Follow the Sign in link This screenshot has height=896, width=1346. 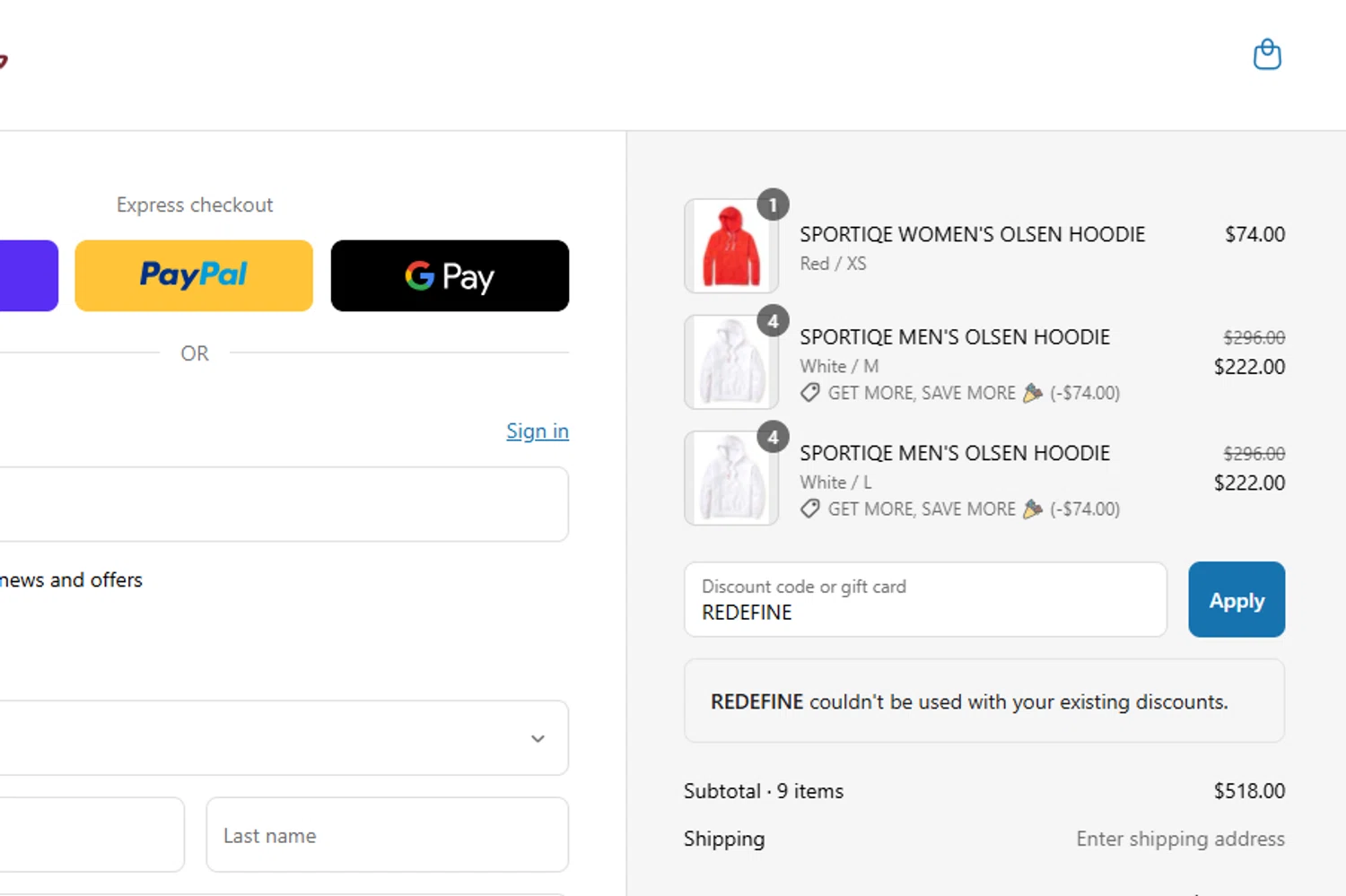pos(538,431)
